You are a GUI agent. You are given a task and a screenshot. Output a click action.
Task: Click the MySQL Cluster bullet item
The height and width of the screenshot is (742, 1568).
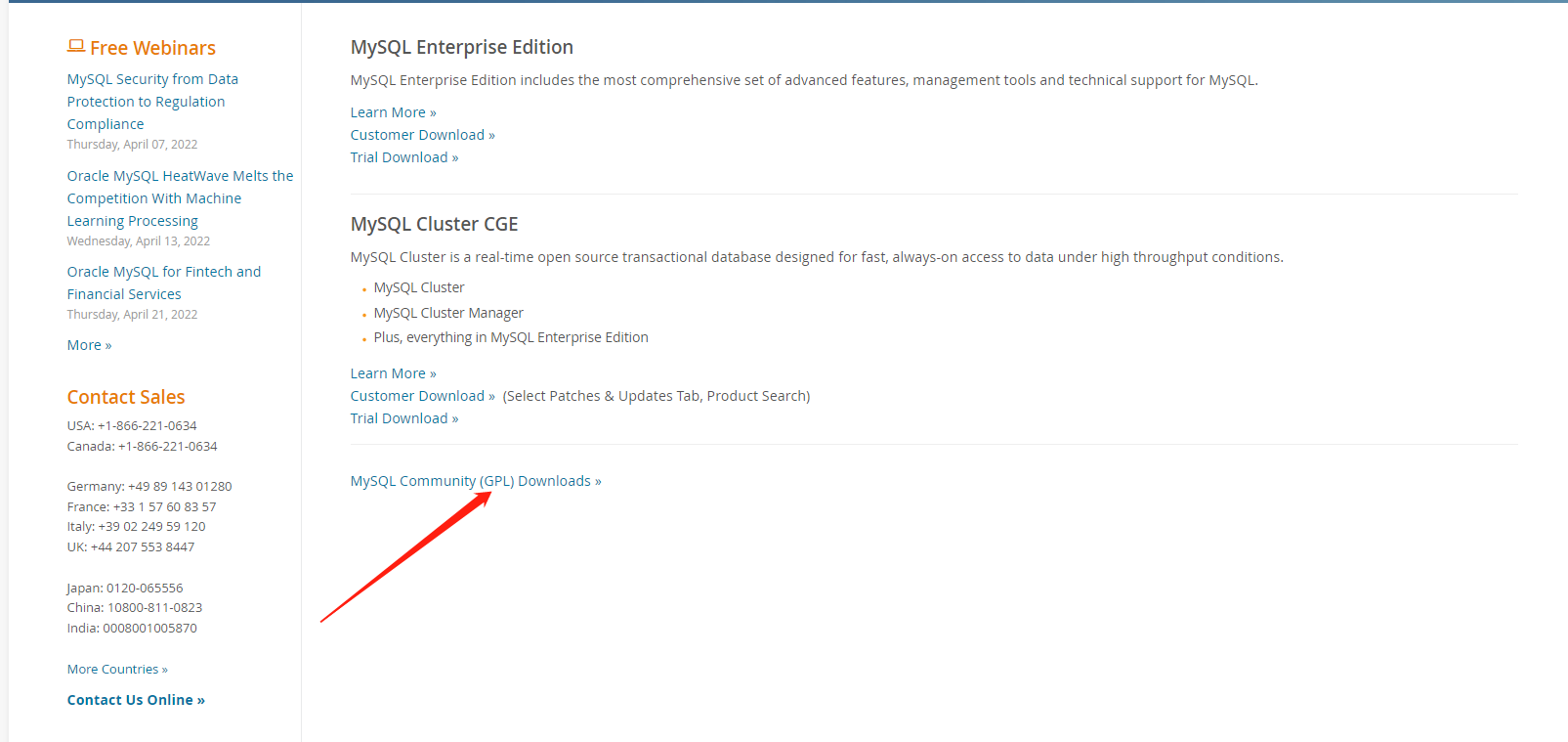click(x=419, y=287)
